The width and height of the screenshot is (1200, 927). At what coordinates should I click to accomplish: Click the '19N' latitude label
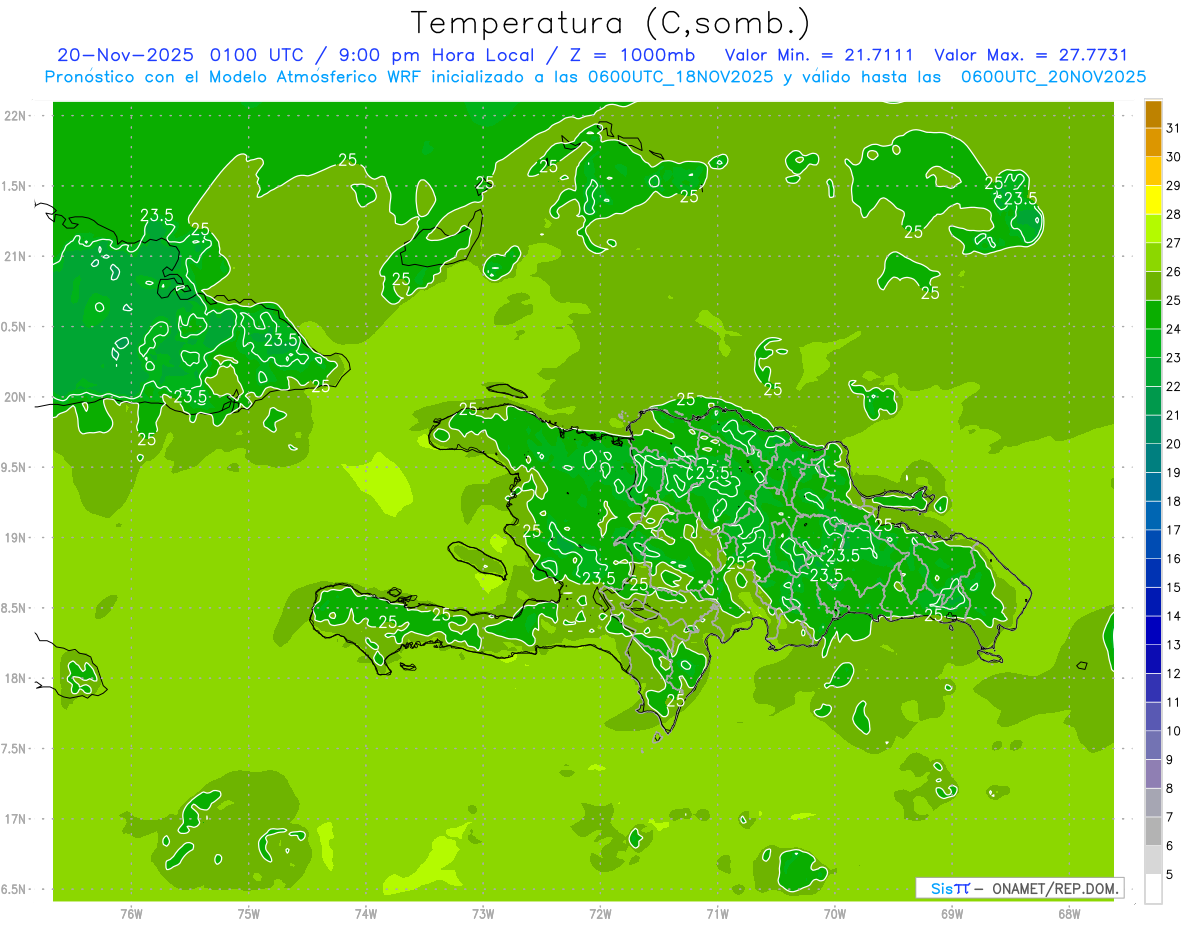(x=15, y=538)
